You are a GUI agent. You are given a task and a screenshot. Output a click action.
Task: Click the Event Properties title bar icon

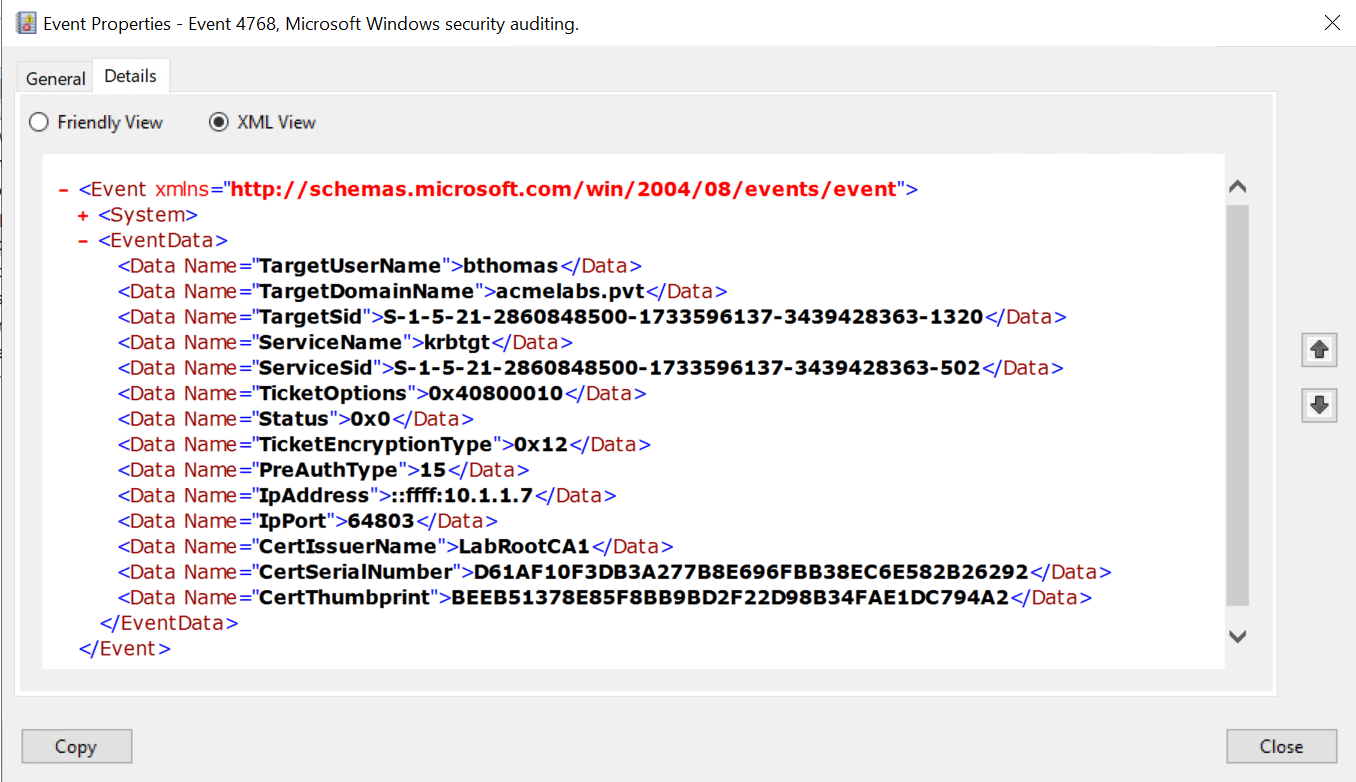pos(27,23)
